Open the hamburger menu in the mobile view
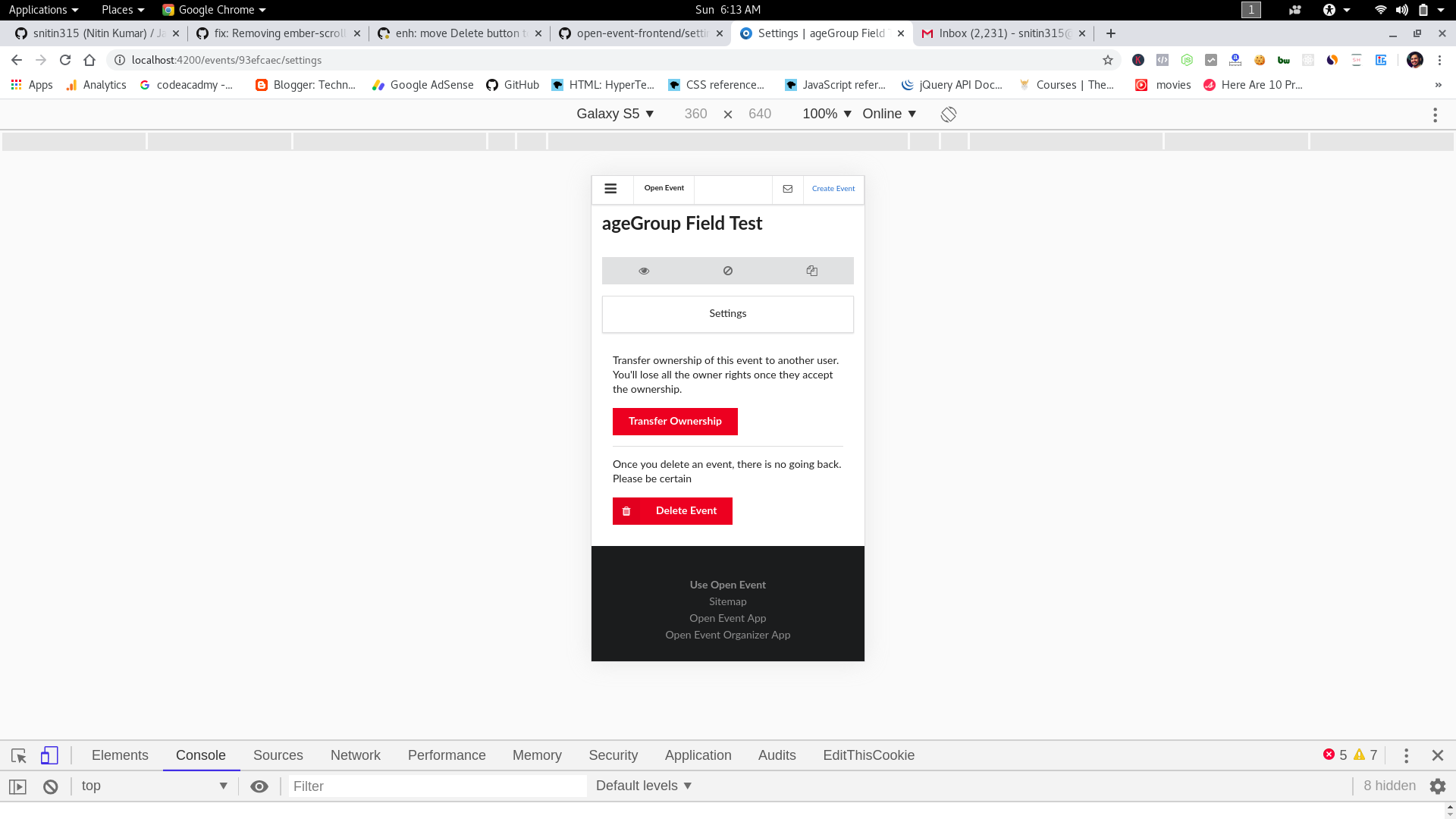This screenshot has width=1456, height=819. pyautogui.click(x=610, y=189)
